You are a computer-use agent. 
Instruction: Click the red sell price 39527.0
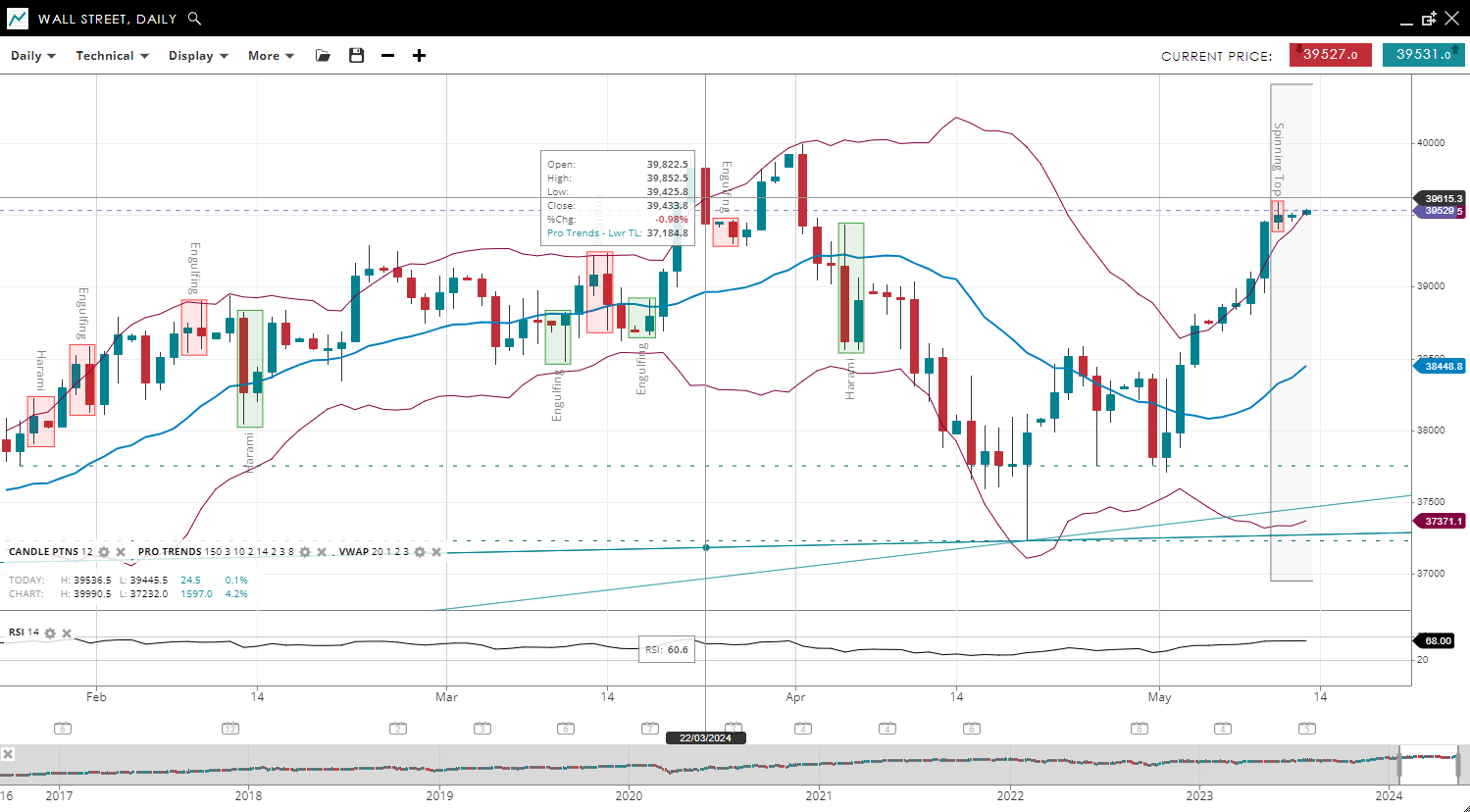1330,55
